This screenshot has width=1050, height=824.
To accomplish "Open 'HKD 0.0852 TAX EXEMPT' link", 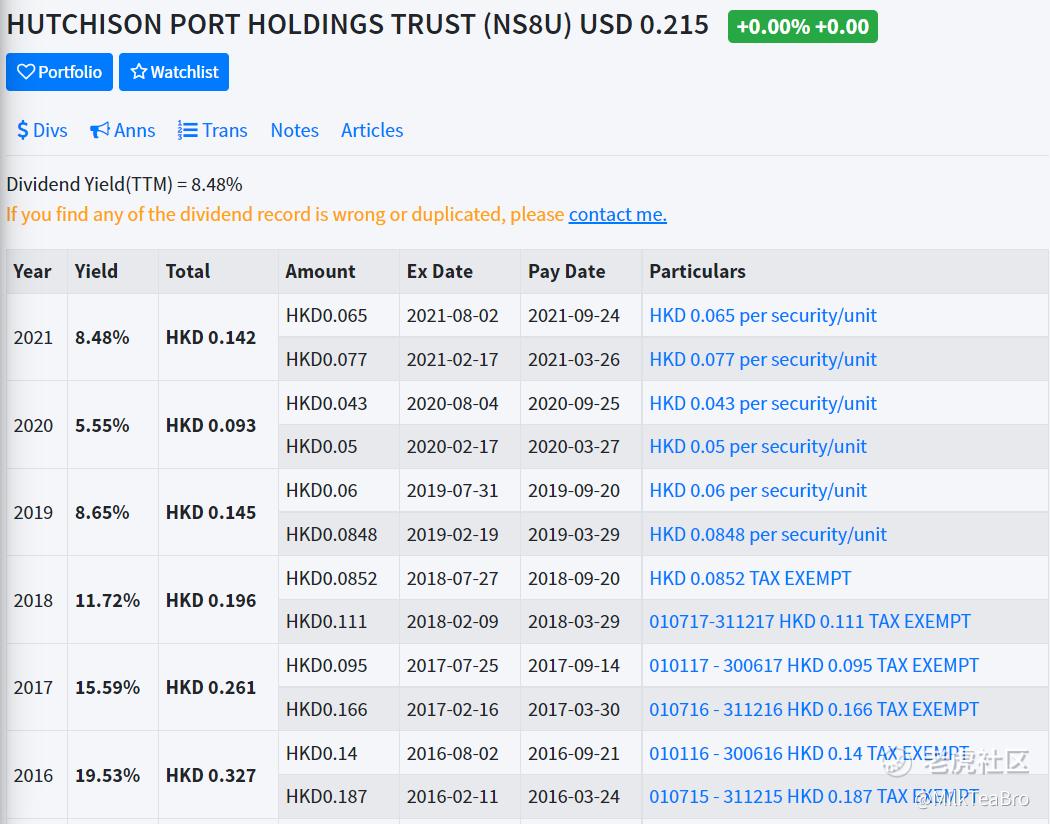I will 750,578.
